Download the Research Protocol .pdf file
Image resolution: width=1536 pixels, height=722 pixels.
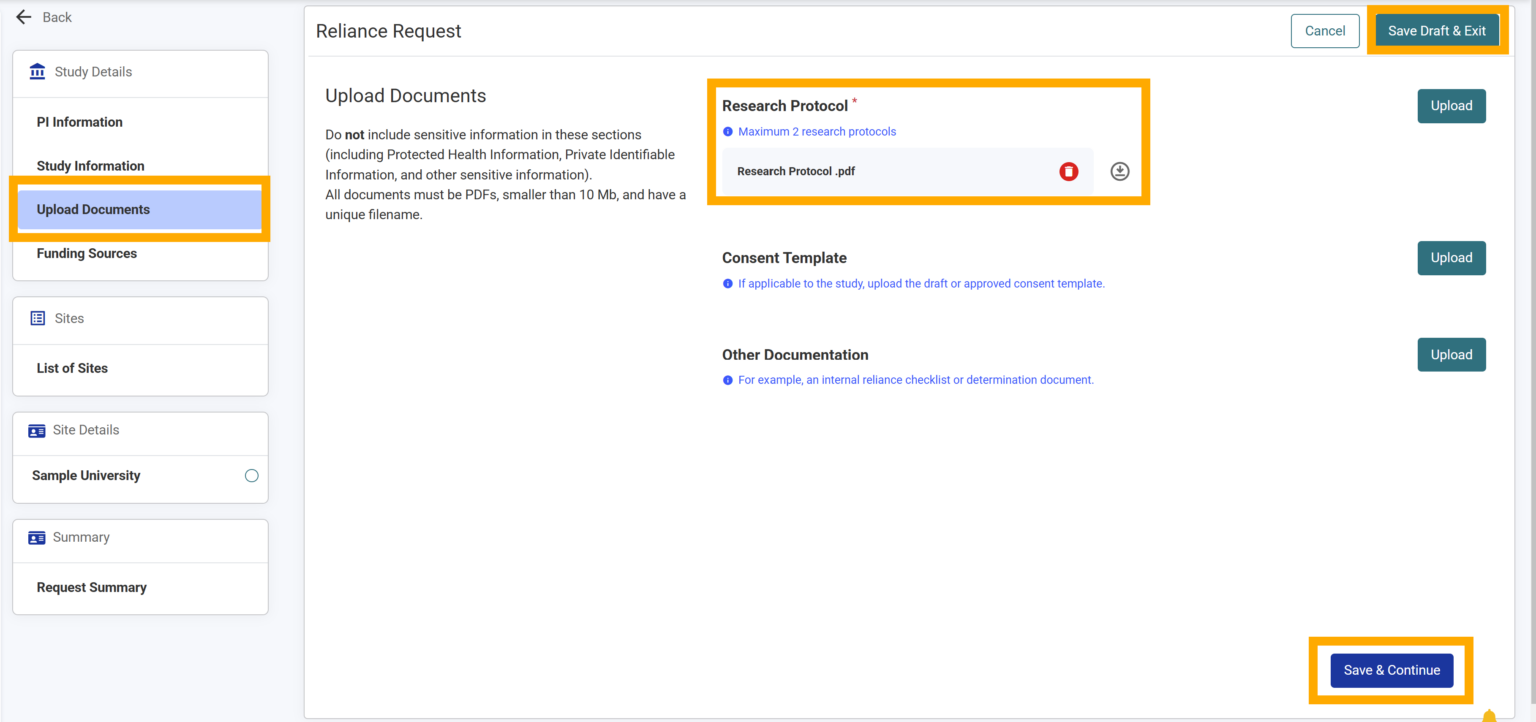(1119, 171)
